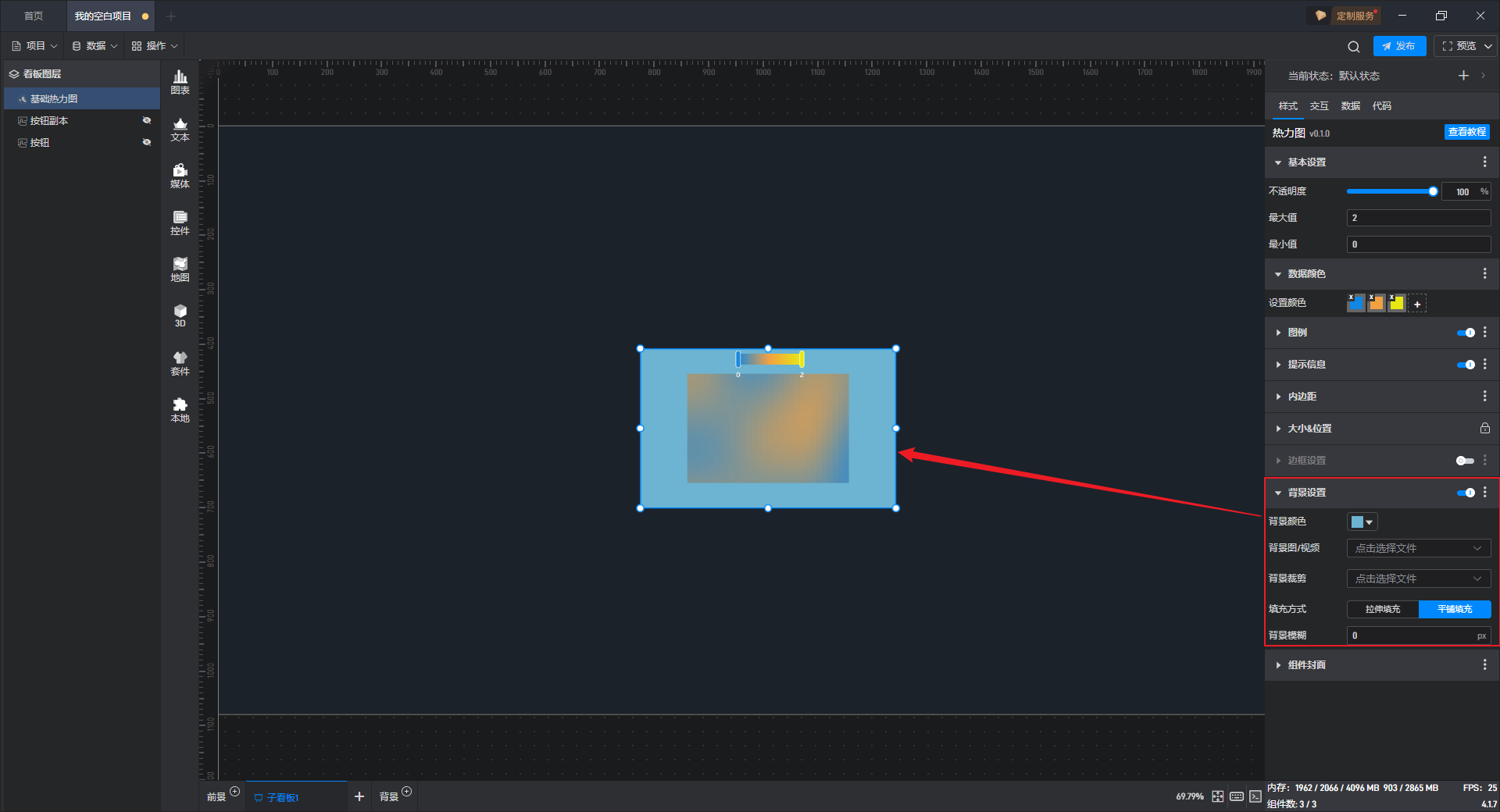Image resolution: width=1500 pixels, height=812 pixels.
Task: Open the 背景颜色 color picker
Action: click(x=1362, y=522)
